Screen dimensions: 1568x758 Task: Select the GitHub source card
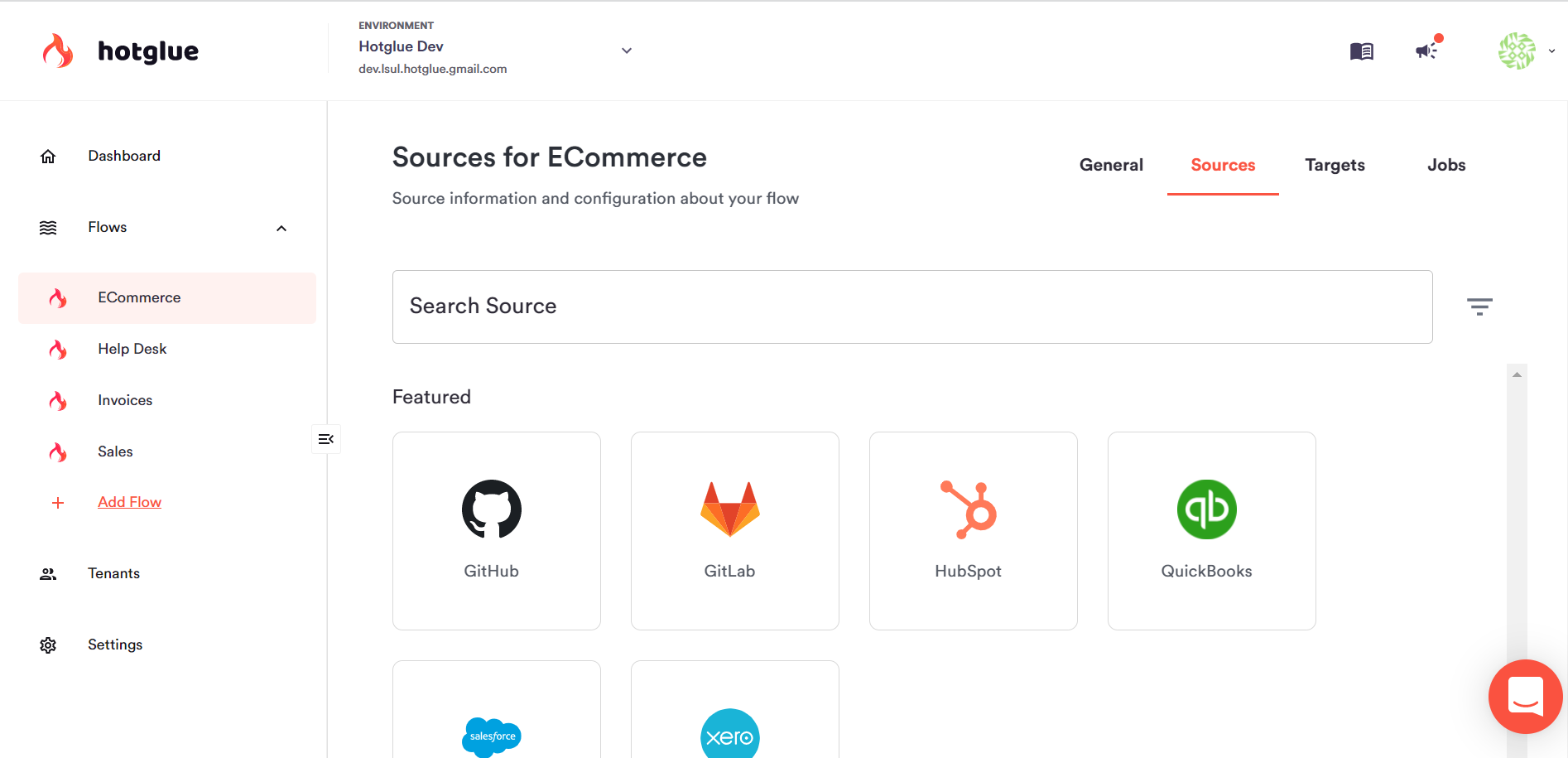[497, 531]
